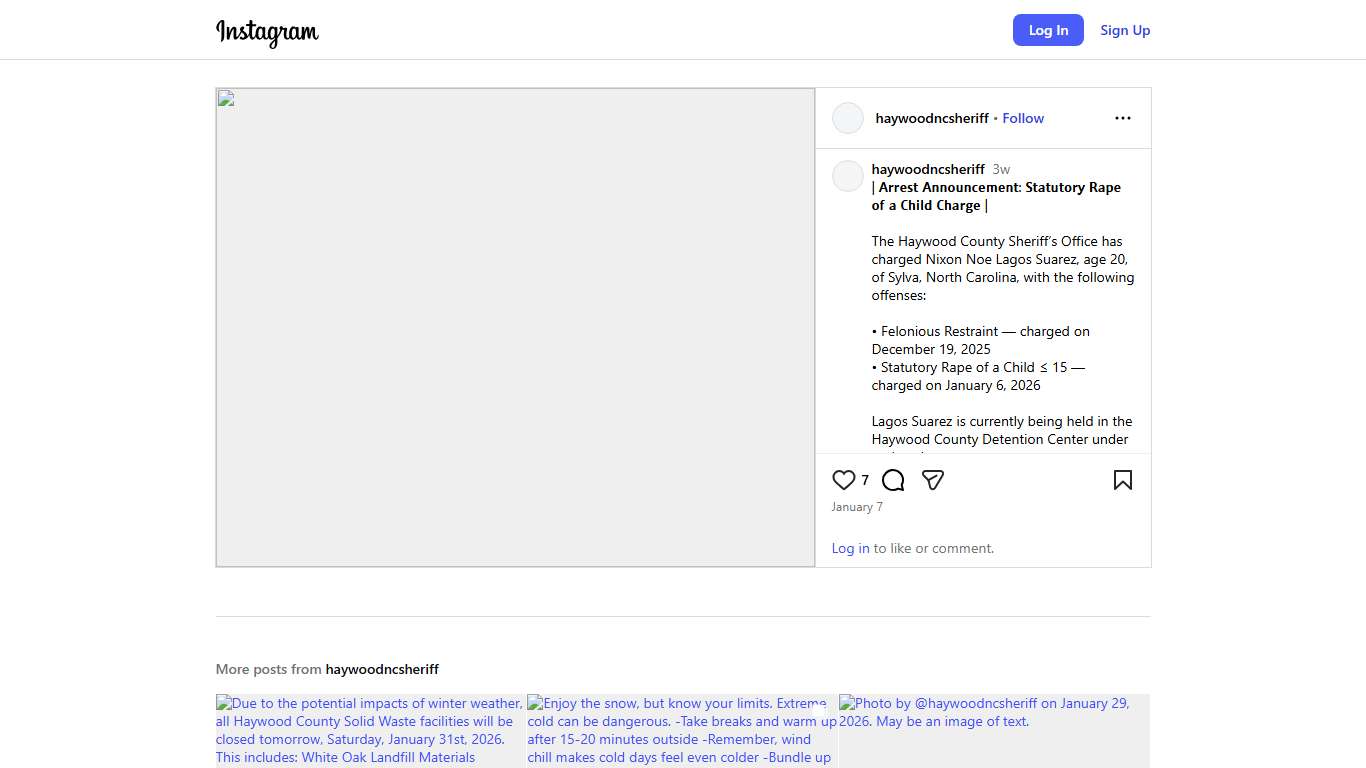Screen dimensions: 1366x768
Task: Click caption profile avatar beside username
Action: [847, 176]
